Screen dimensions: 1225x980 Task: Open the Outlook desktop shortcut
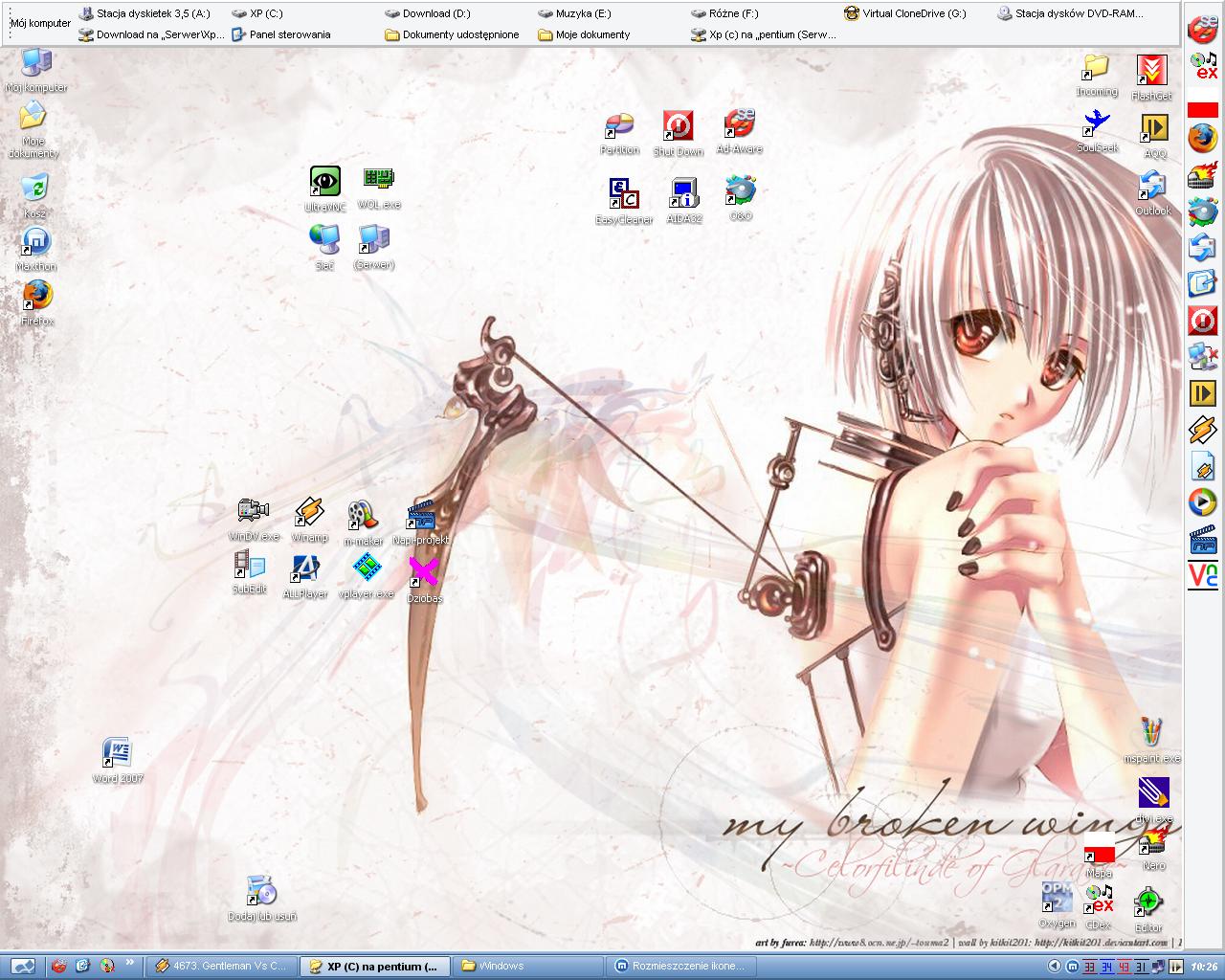(x=1153, y=192)
